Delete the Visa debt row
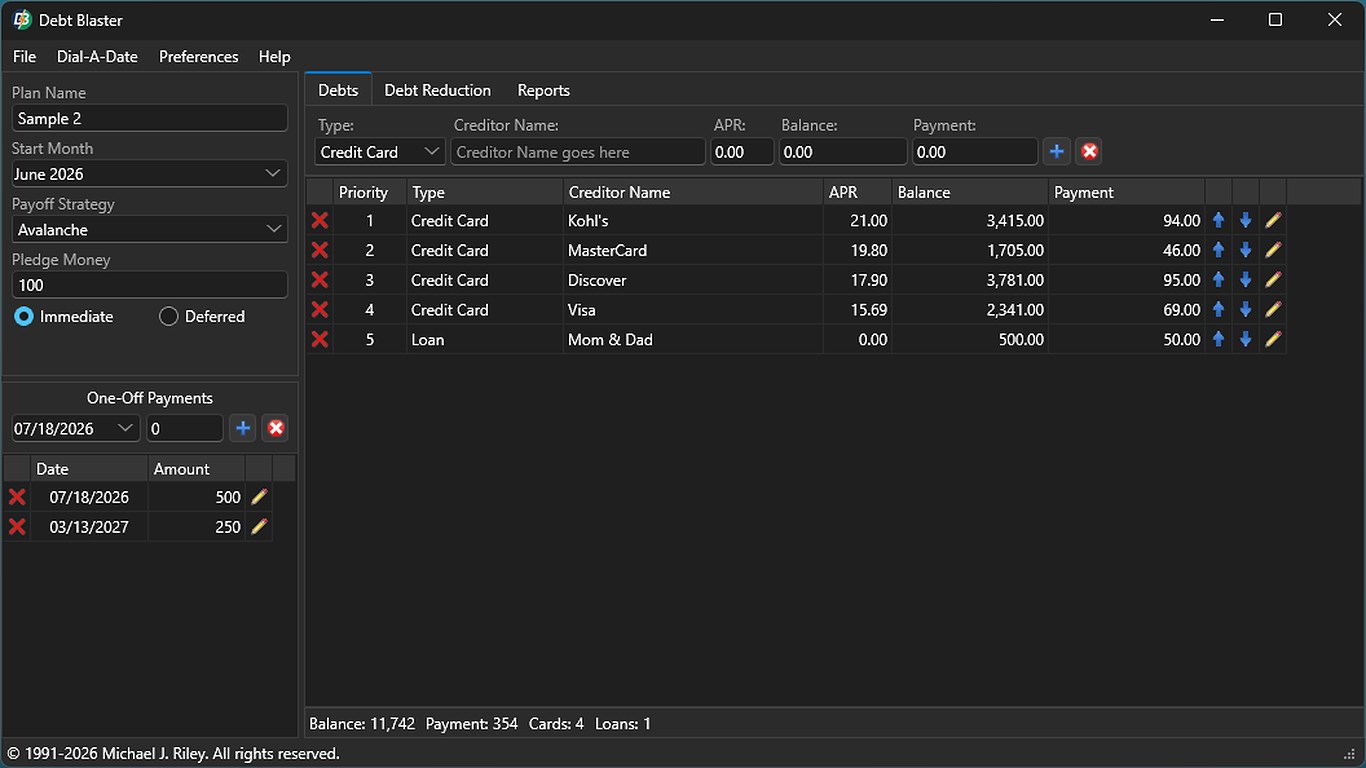Screen dimensions: 1366x768 [320, 311]
